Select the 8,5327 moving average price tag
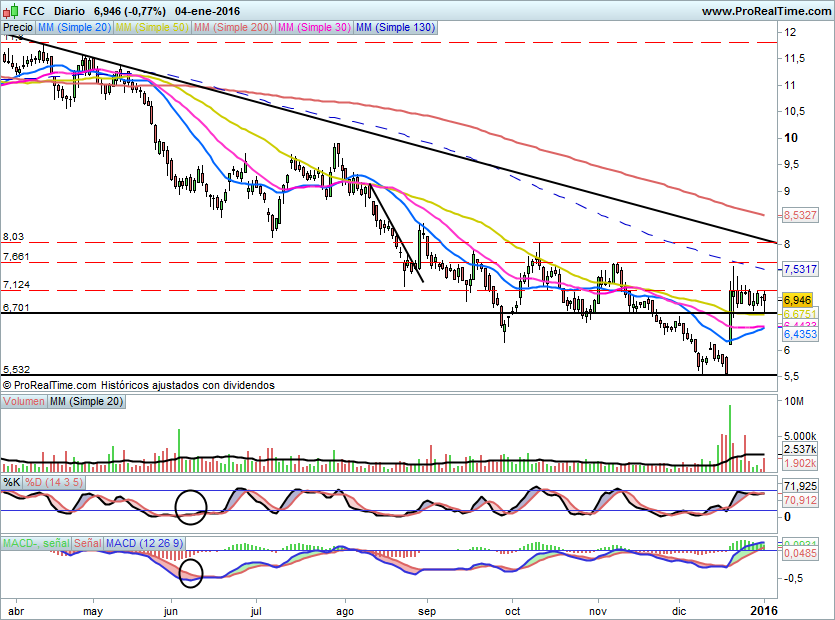This screenshot has width=835, height=620. [800, 215]
